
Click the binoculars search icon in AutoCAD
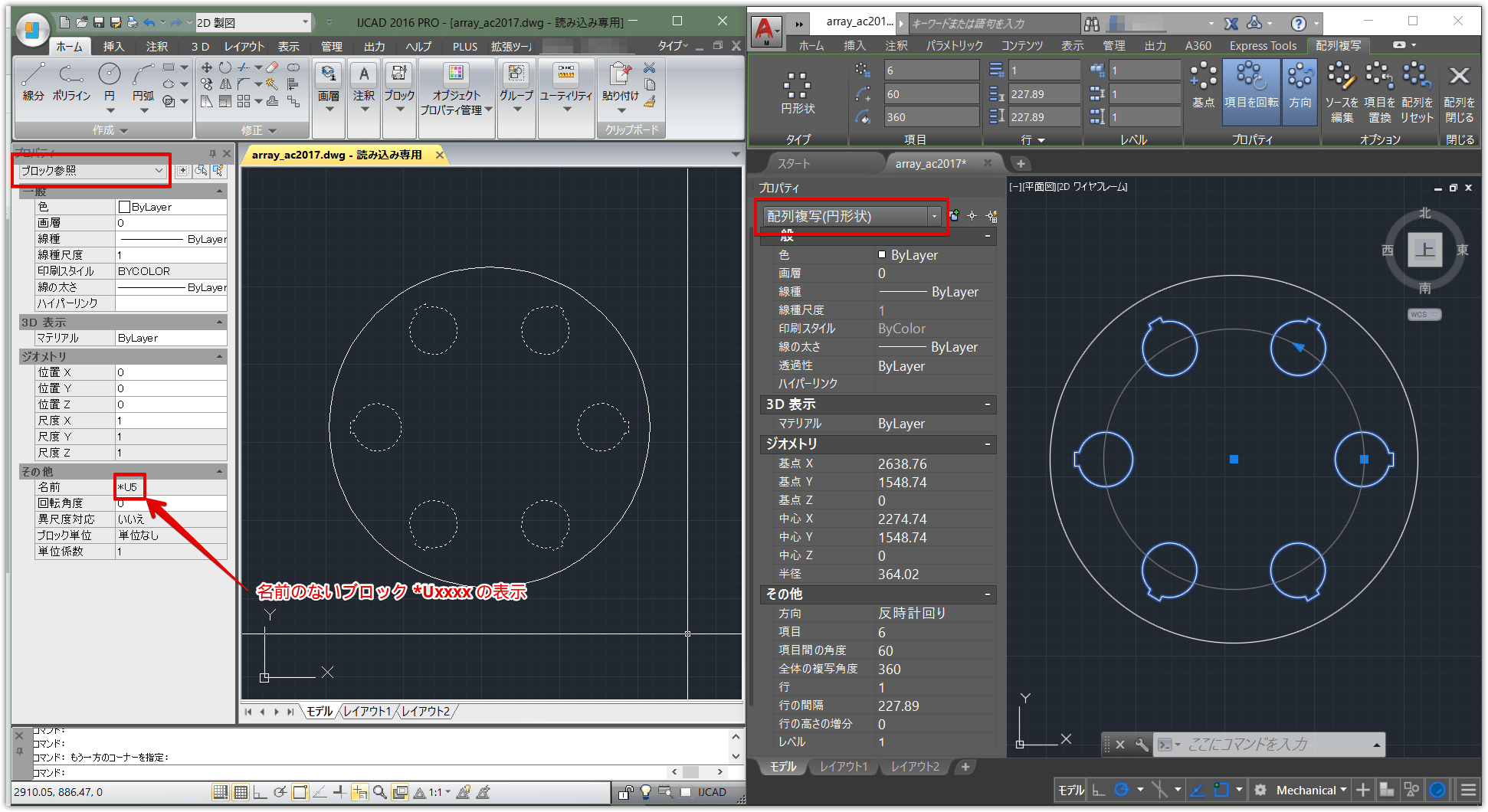coord(1092,24)
